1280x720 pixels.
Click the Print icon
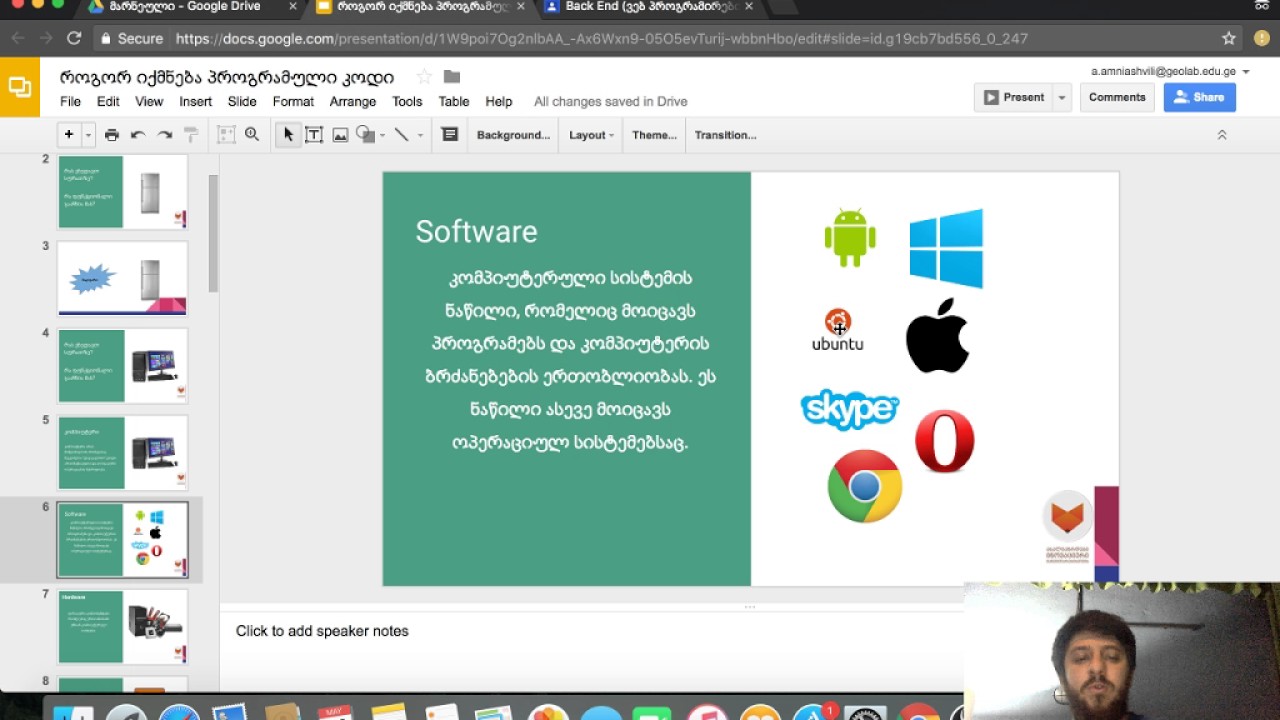[x=112, y=135]
